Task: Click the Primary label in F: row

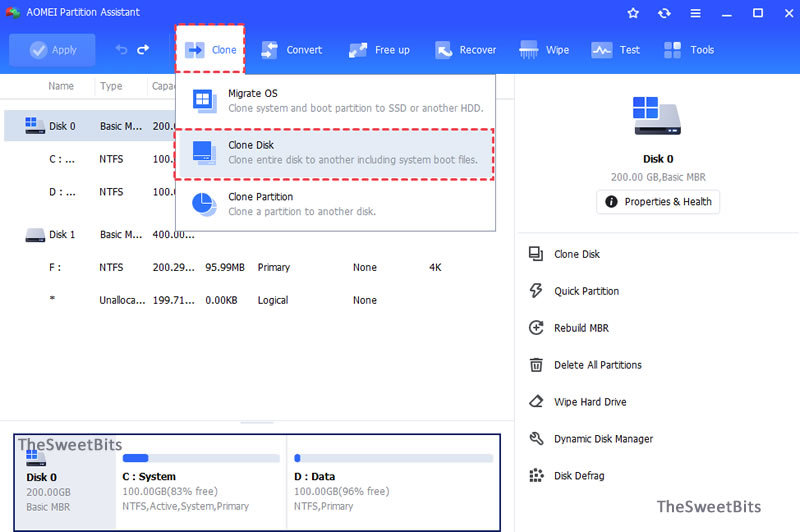Action: pos(273,267)
